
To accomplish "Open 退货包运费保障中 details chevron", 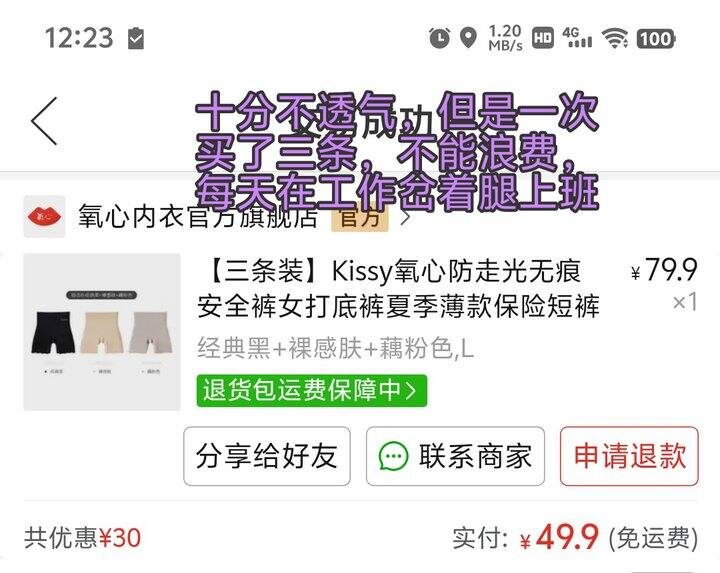I will click(411, 391).
